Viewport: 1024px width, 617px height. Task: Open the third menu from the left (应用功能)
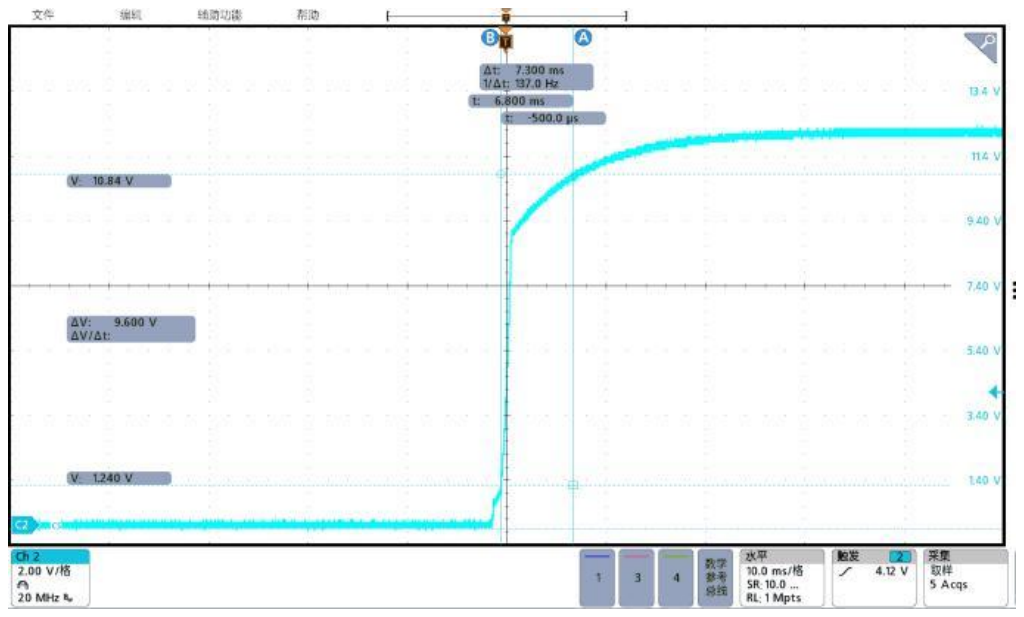220,14
